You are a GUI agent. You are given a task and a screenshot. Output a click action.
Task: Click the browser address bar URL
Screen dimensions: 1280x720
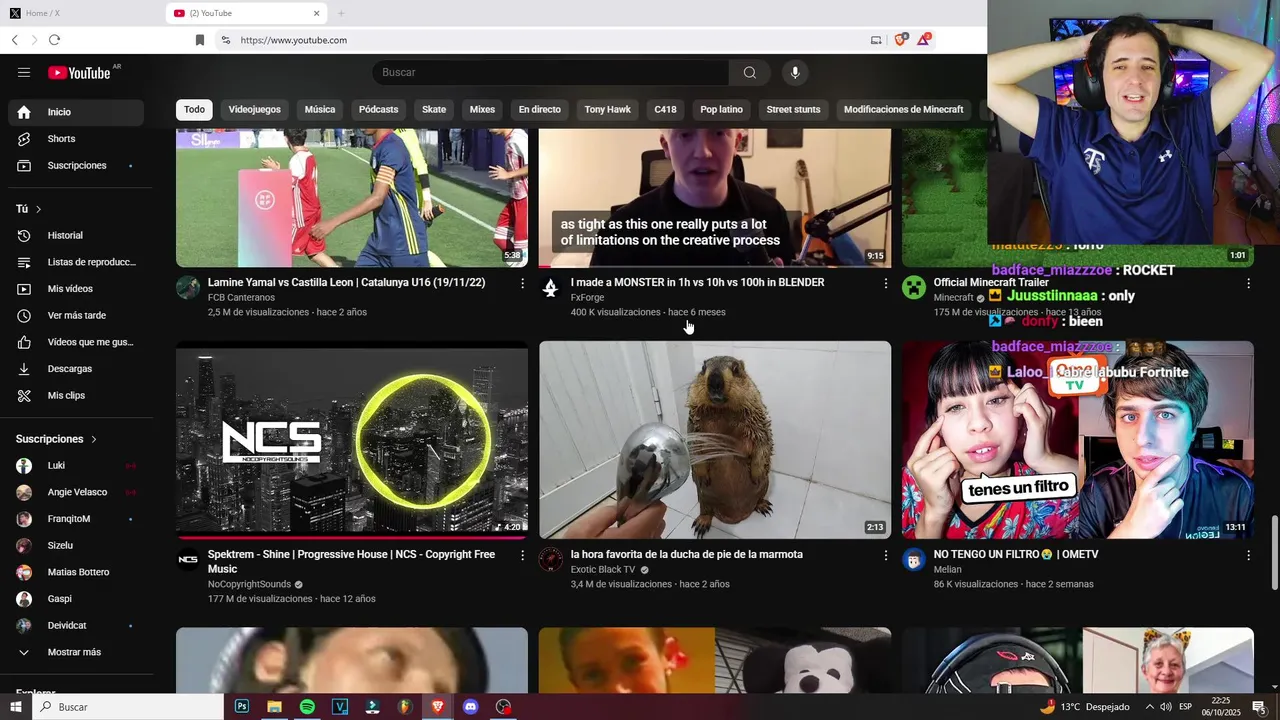294,40
